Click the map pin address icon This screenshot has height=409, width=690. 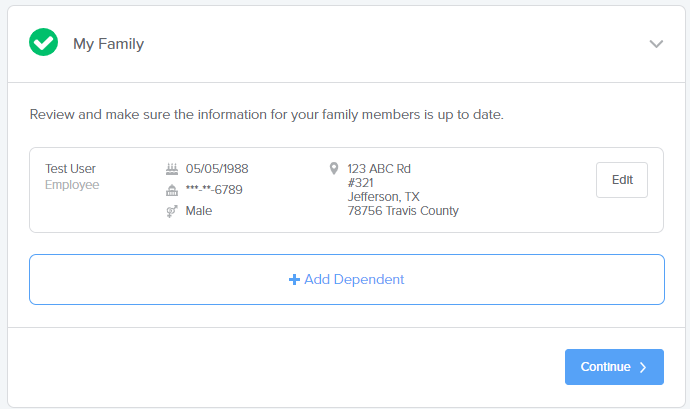(334, 168)
